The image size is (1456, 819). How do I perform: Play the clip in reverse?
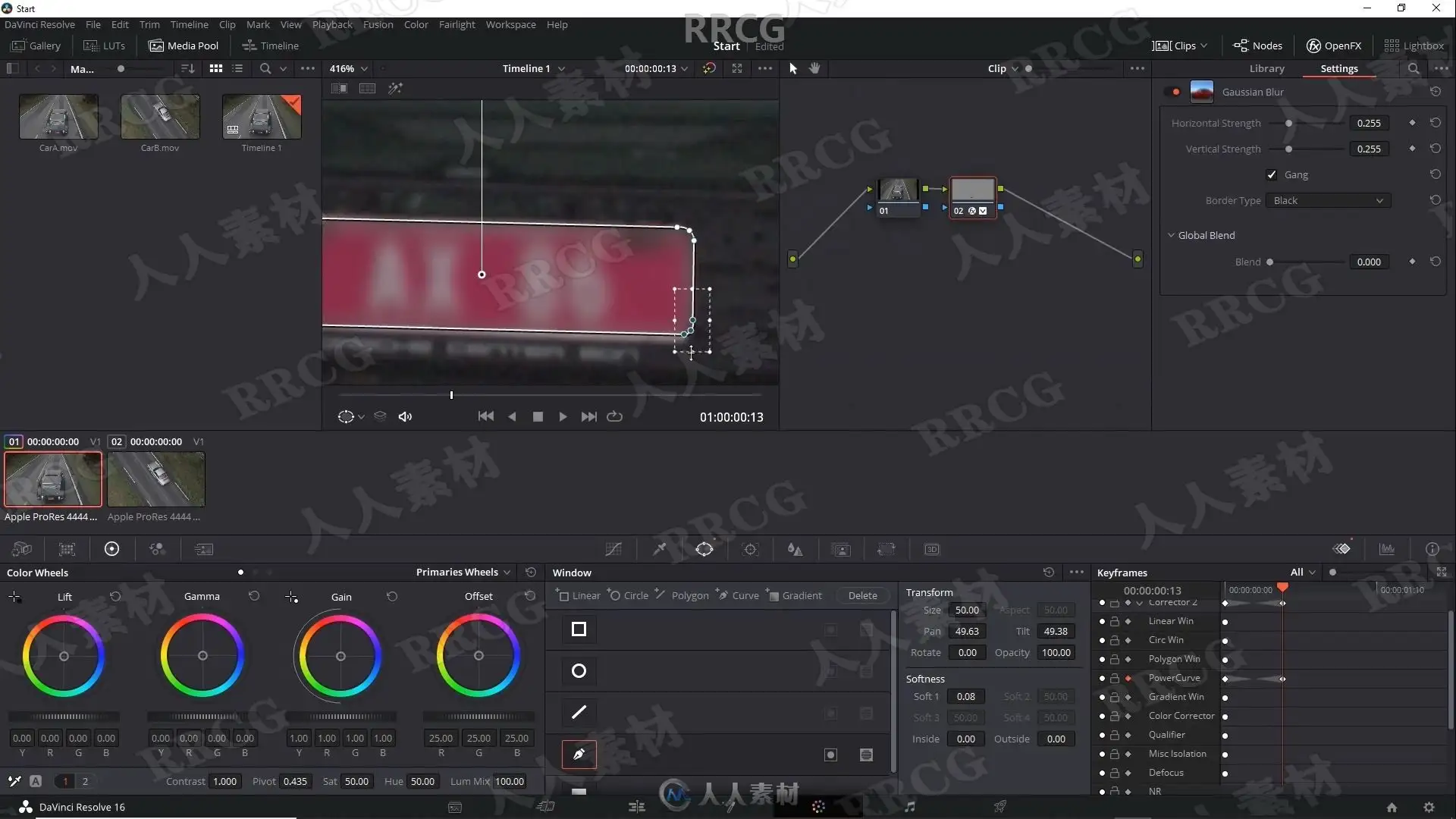512,416
